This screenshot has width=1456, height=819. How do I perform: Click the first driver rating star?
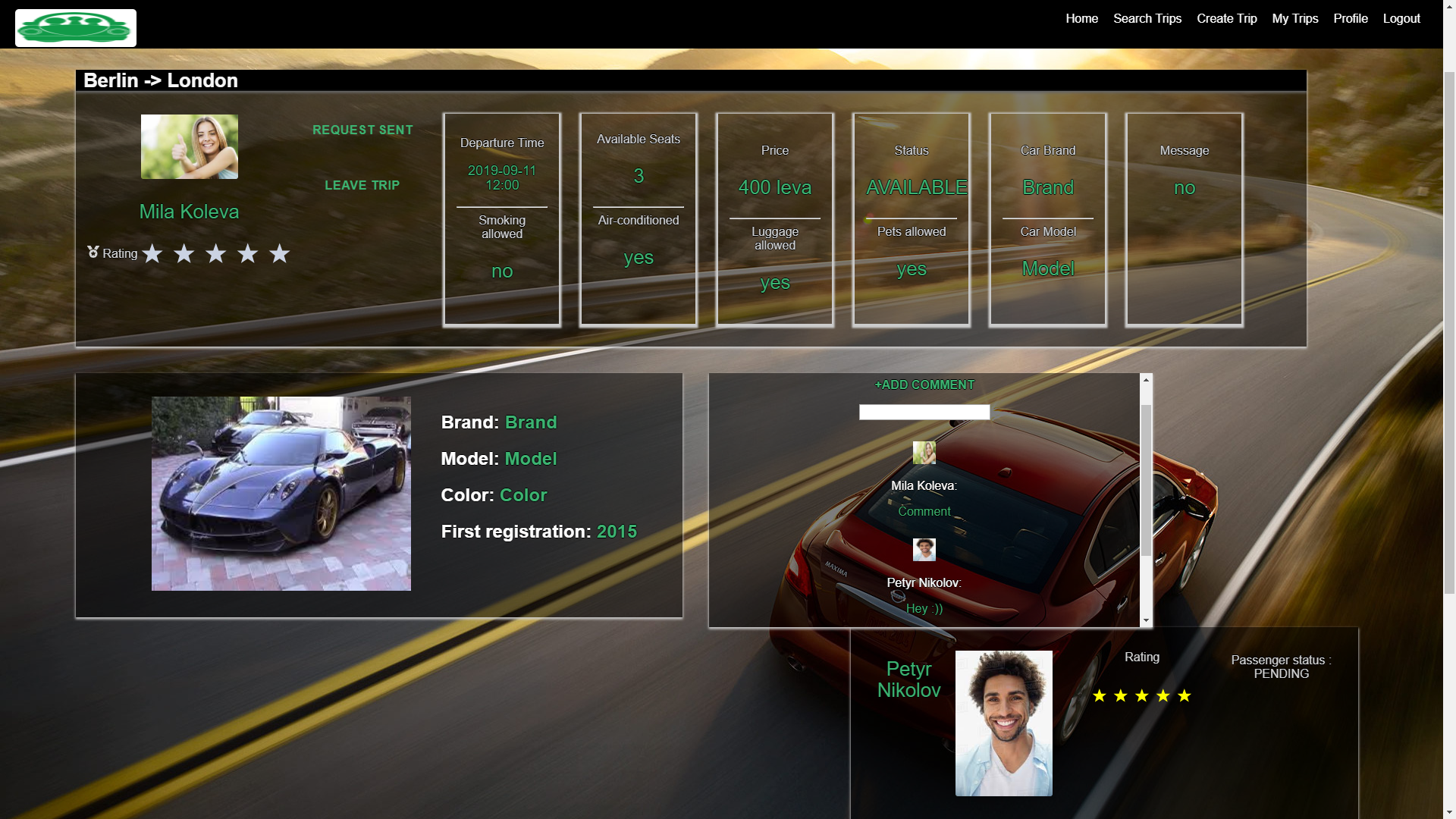(x=152, y=253)
